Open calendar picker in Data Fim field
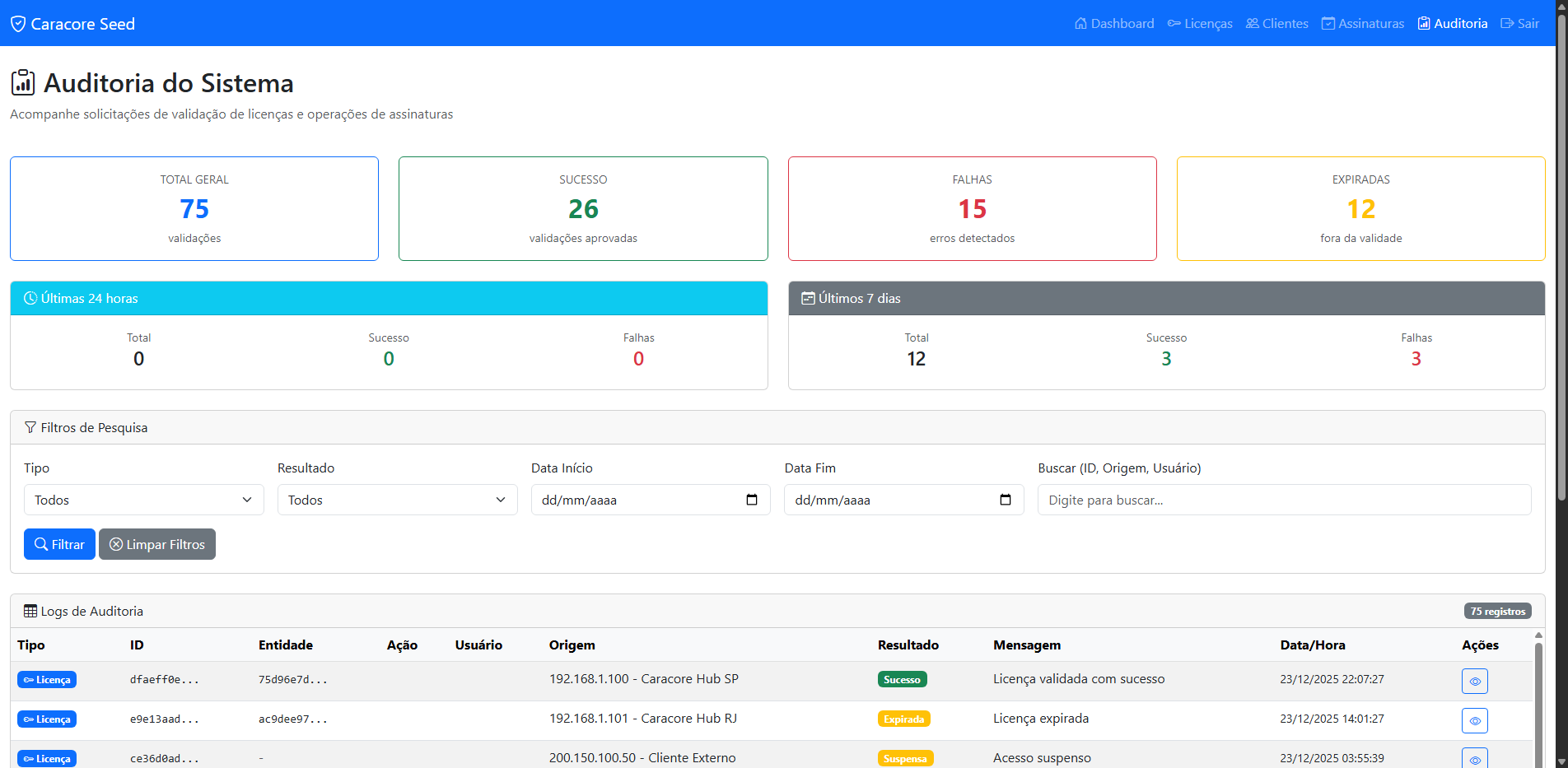Screen dimensions: 1568x768 click(x=1005, y=500)
